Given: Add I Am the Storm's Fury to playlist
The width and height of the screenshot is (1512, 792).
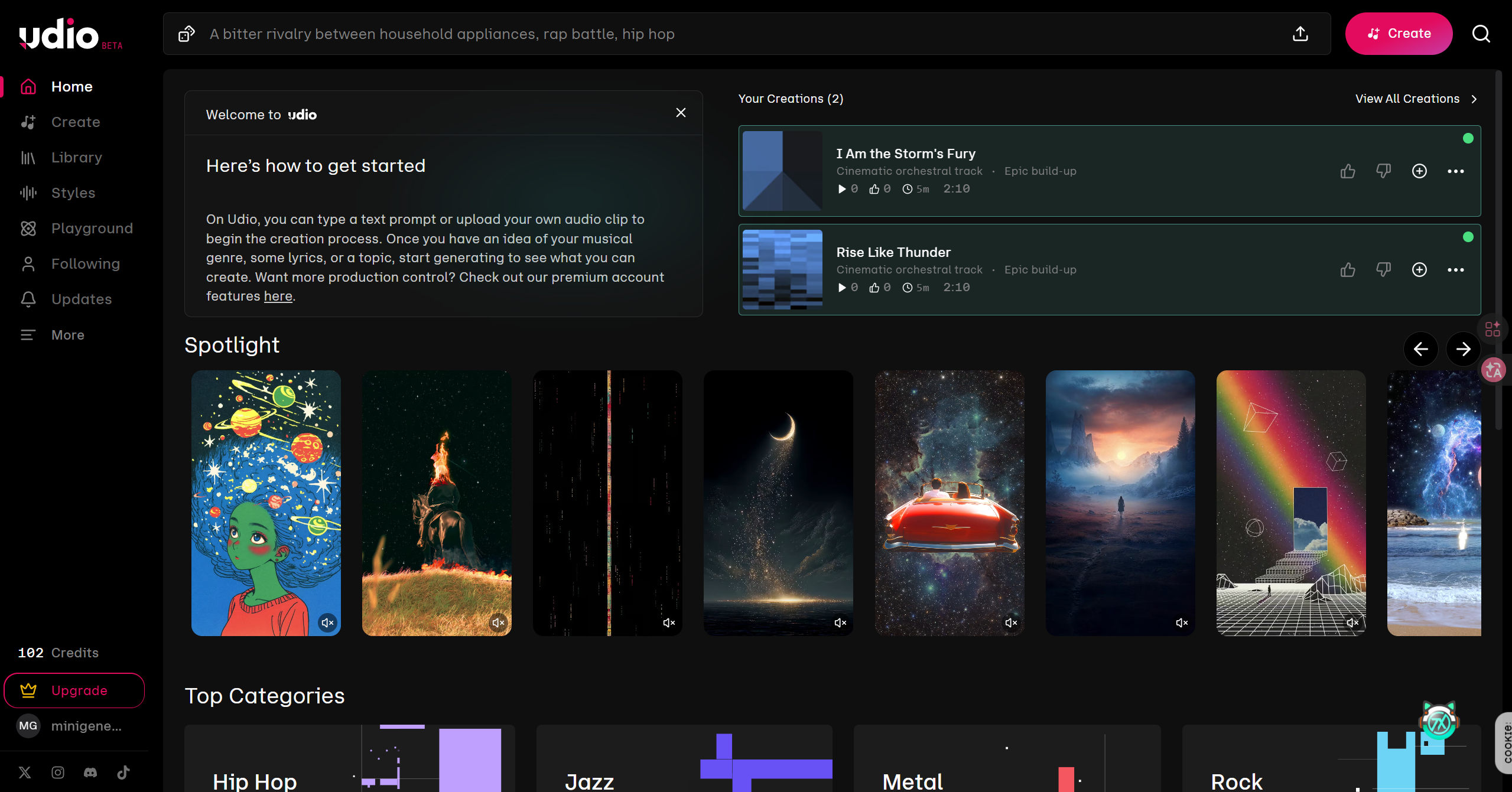Looking at the screenshot, I should pyautogui.click(x=1419, y=171).
